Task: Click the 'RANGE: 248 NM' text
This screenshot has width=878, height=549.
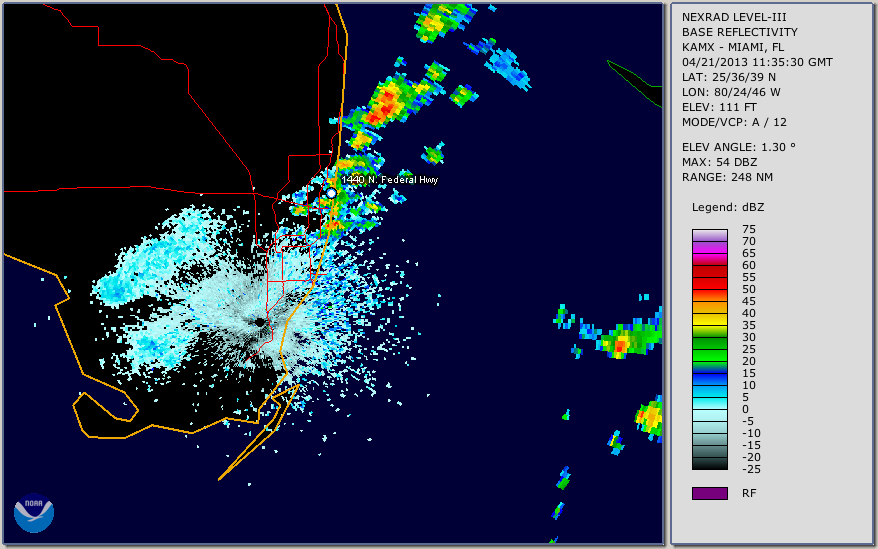Action: pyautogui.click(x=727, y=178)
